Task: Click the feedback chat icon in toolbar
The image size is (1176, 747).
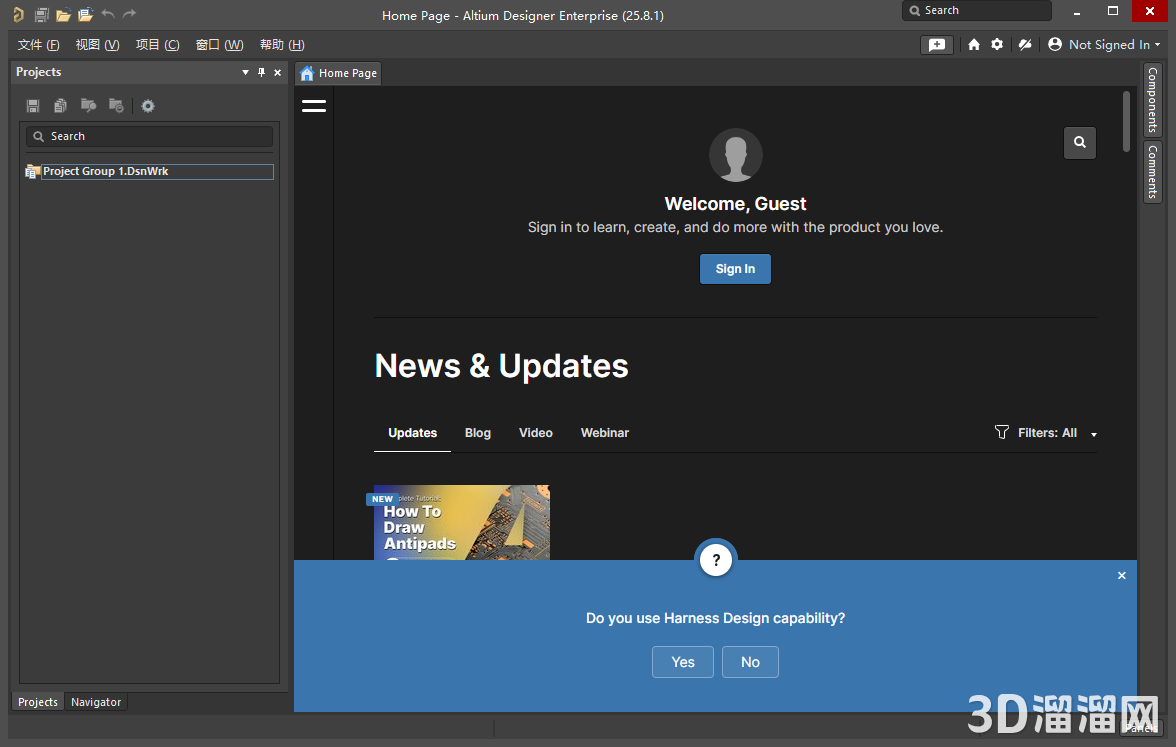Action: [937, 45]
